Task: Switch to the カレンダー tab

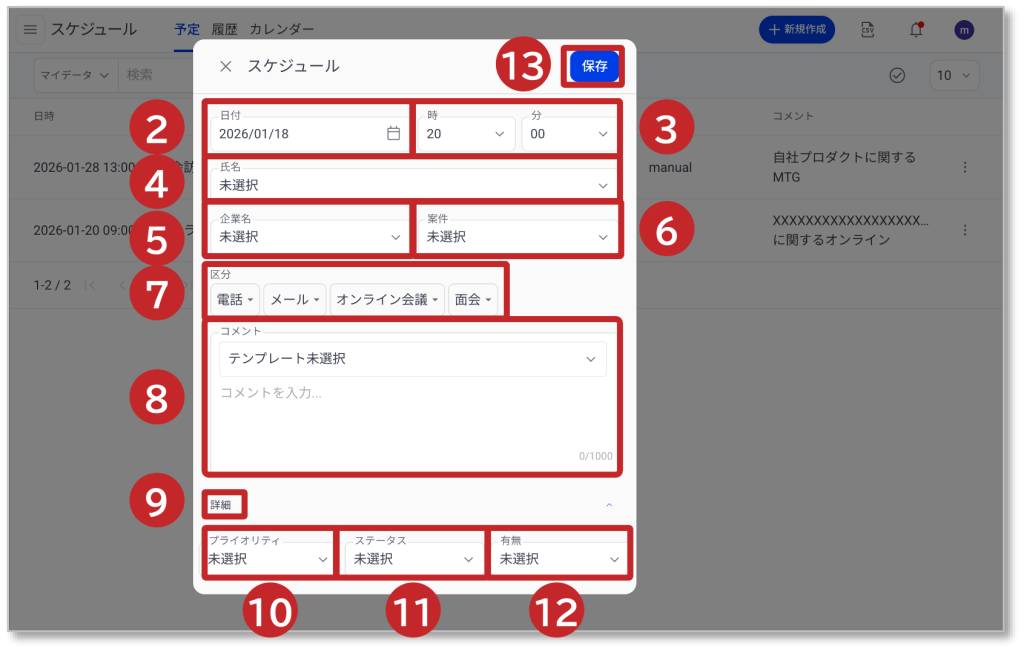Action: point(281,30)
